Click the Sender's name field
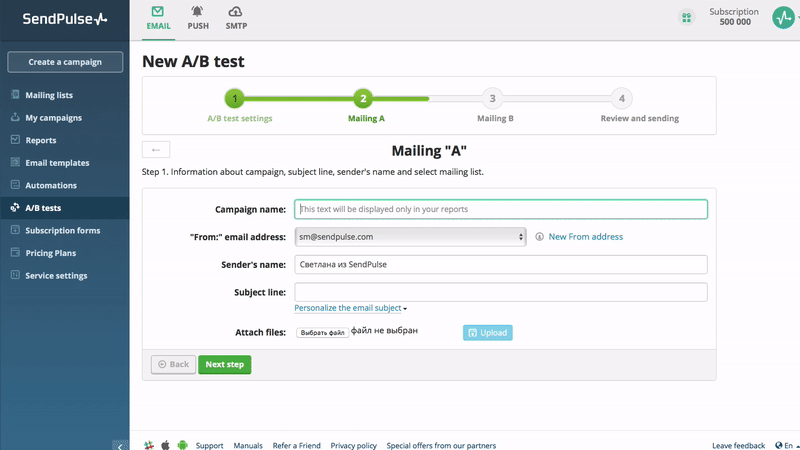The width and height of the screenshot is (800, 450). (x=501, y=264)
